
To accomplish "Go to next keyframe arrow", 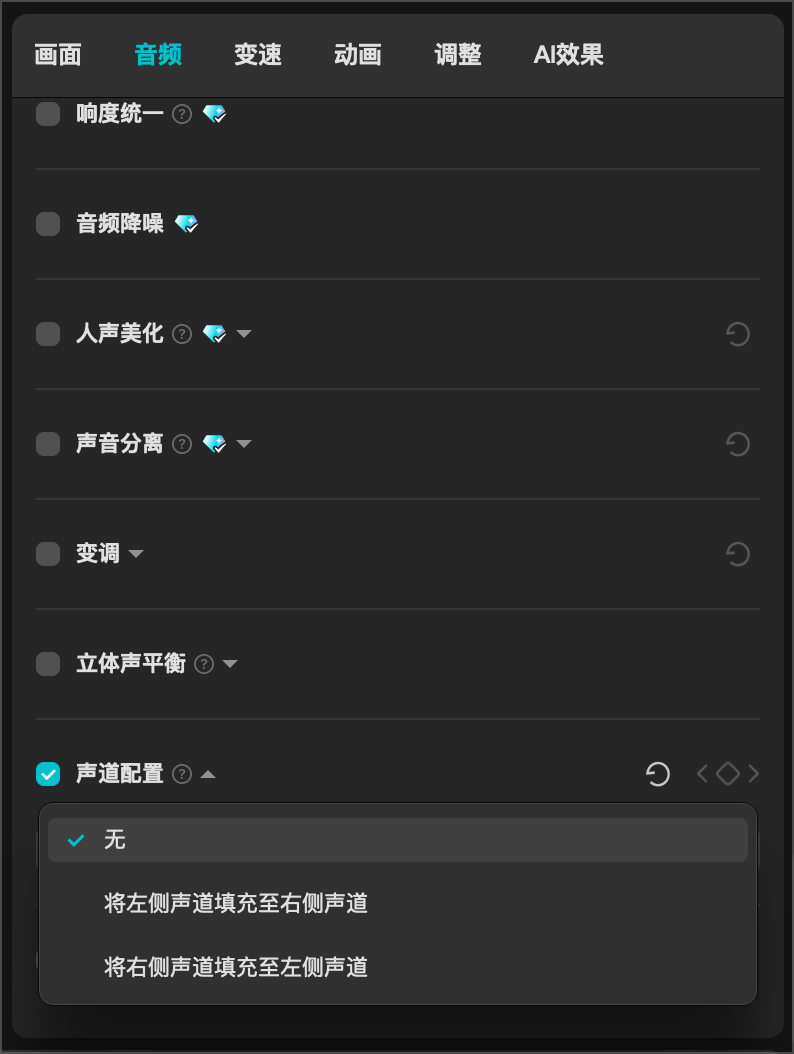I will coord(754,774).
